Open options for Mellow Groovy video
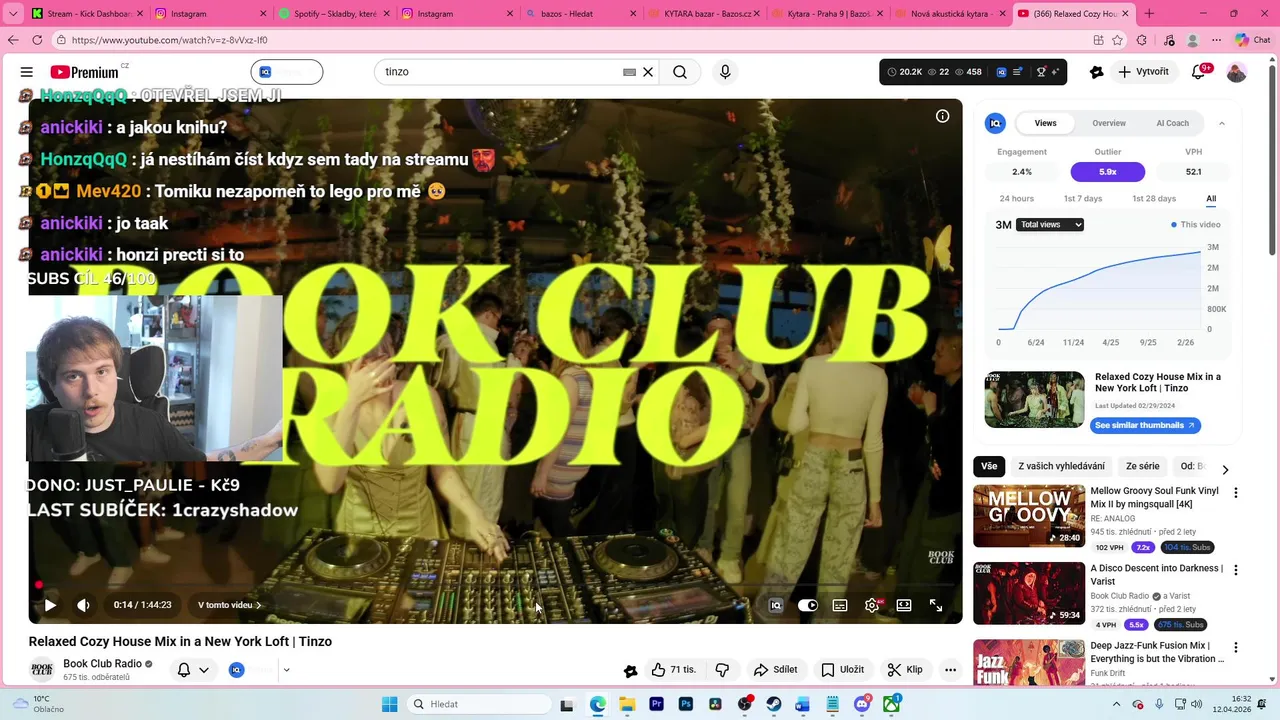 (1236, 493)
